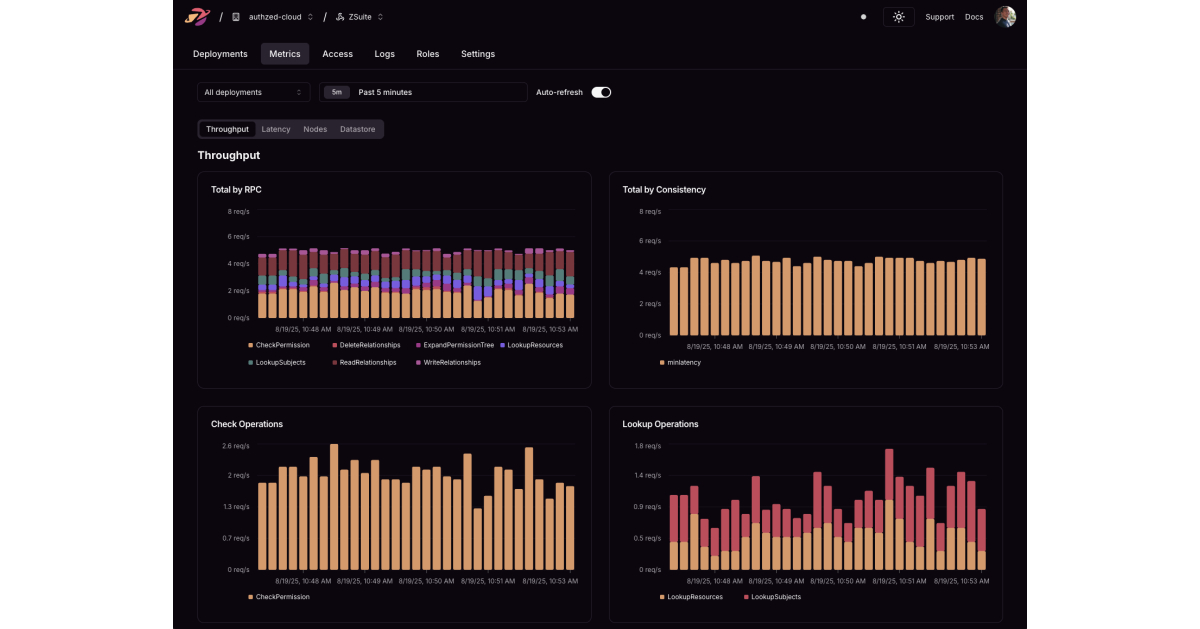Click the Support link
Viewport: 1200px width, 629px height.
[x=940, y=17]
